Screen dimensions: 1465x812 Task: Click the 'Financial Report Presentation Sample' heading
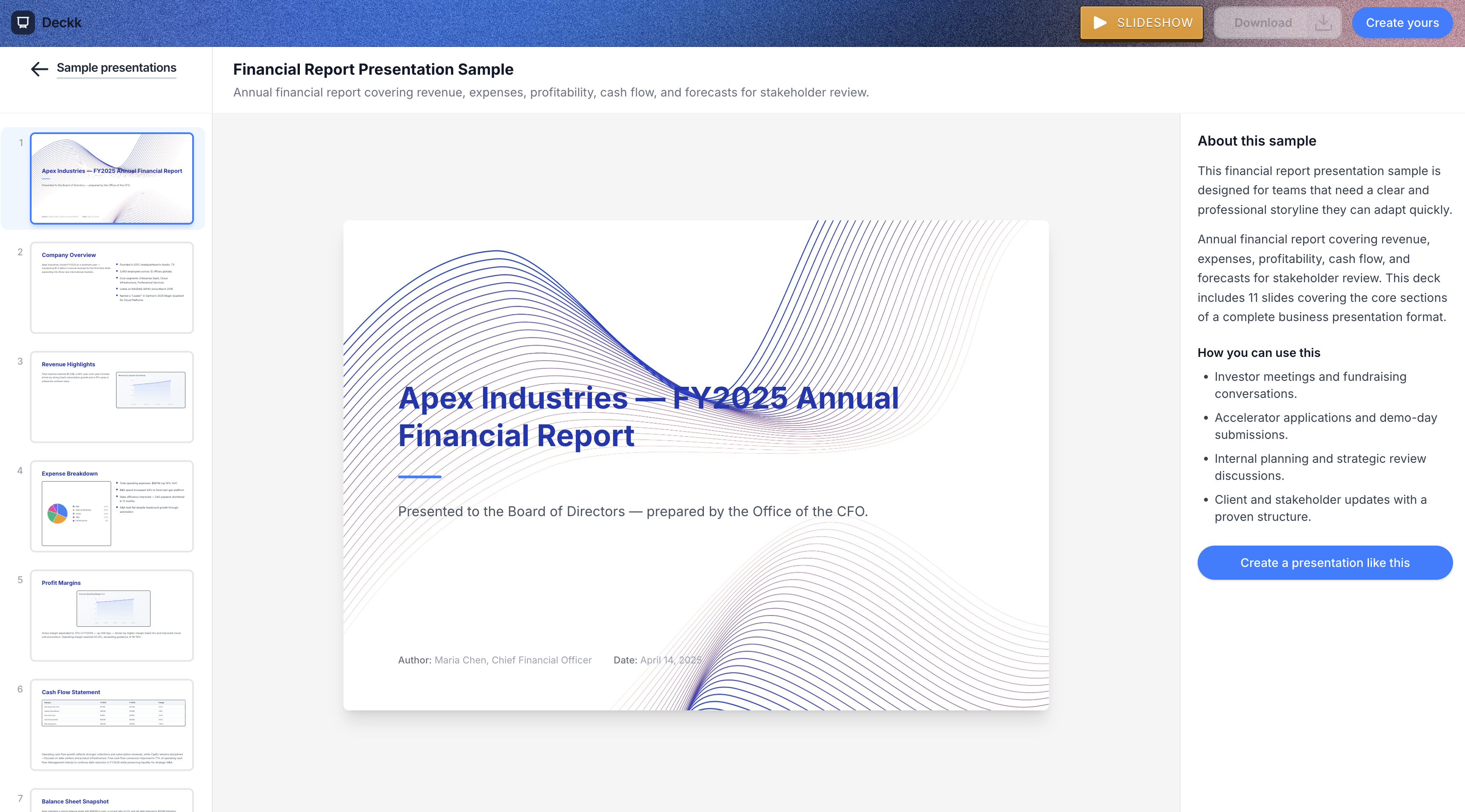click(373, 69)
